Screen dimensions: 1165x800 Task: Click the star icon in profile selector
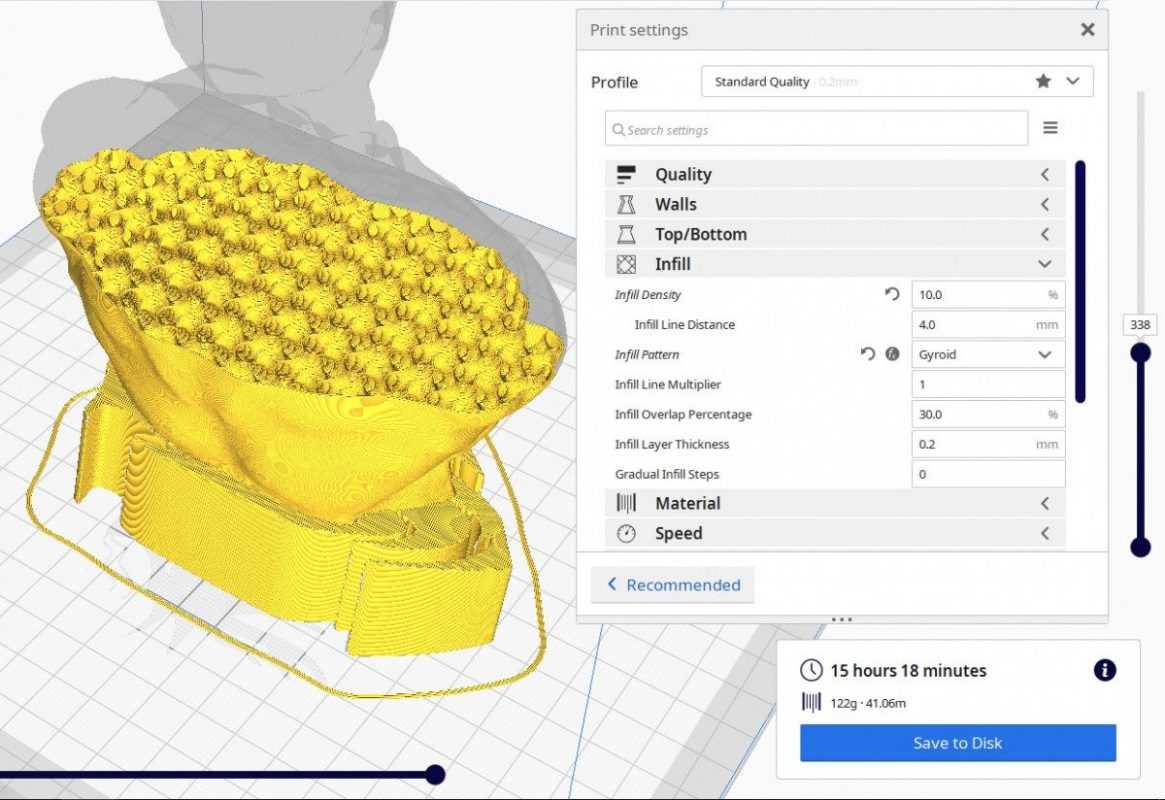[1043, 81]
